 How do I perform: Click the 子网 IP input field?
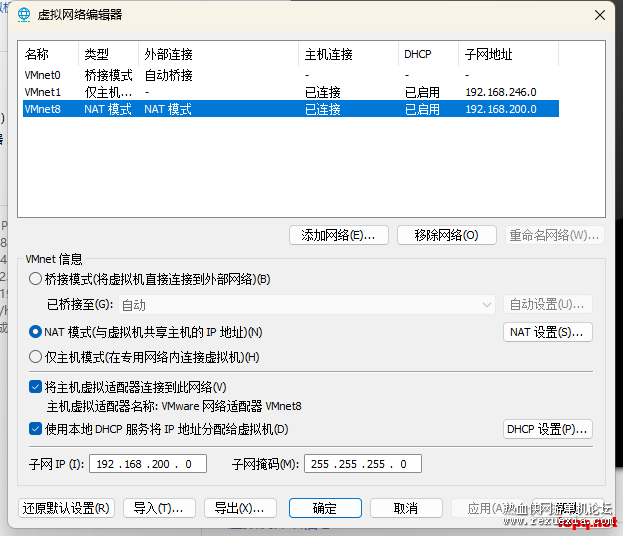point(148,464)
